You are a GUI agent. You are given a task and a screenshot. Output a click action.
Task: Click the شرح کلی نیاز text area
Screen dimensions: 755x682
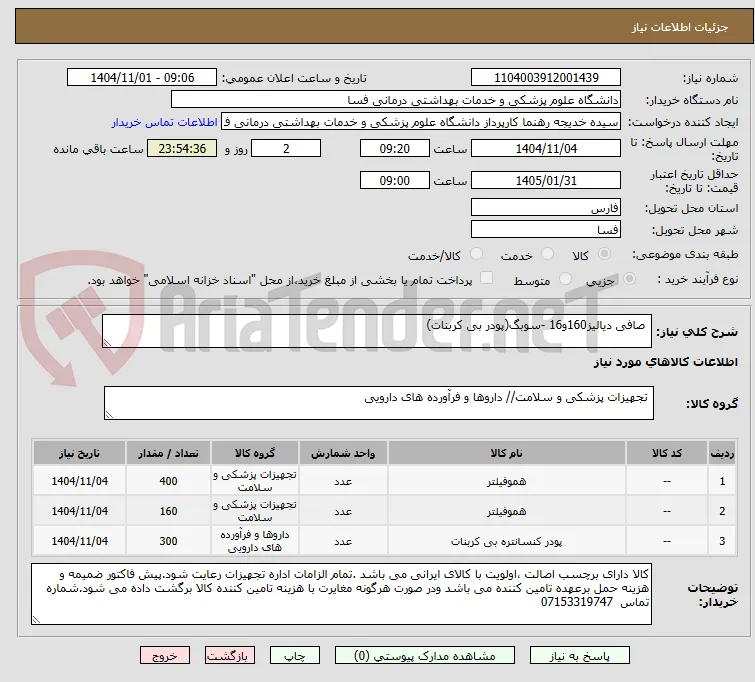(x=377, y=331)
